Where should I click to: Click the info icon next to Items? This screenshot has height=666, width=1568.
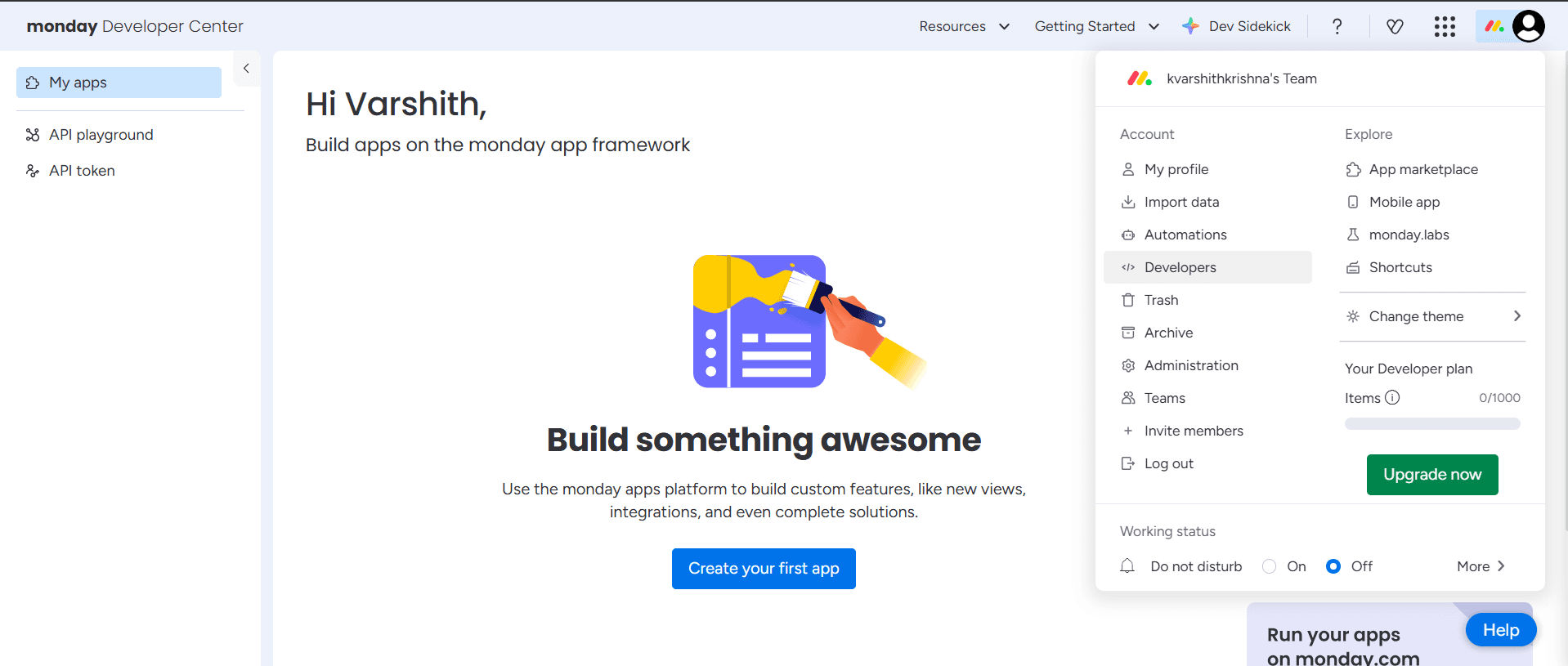1392,398
